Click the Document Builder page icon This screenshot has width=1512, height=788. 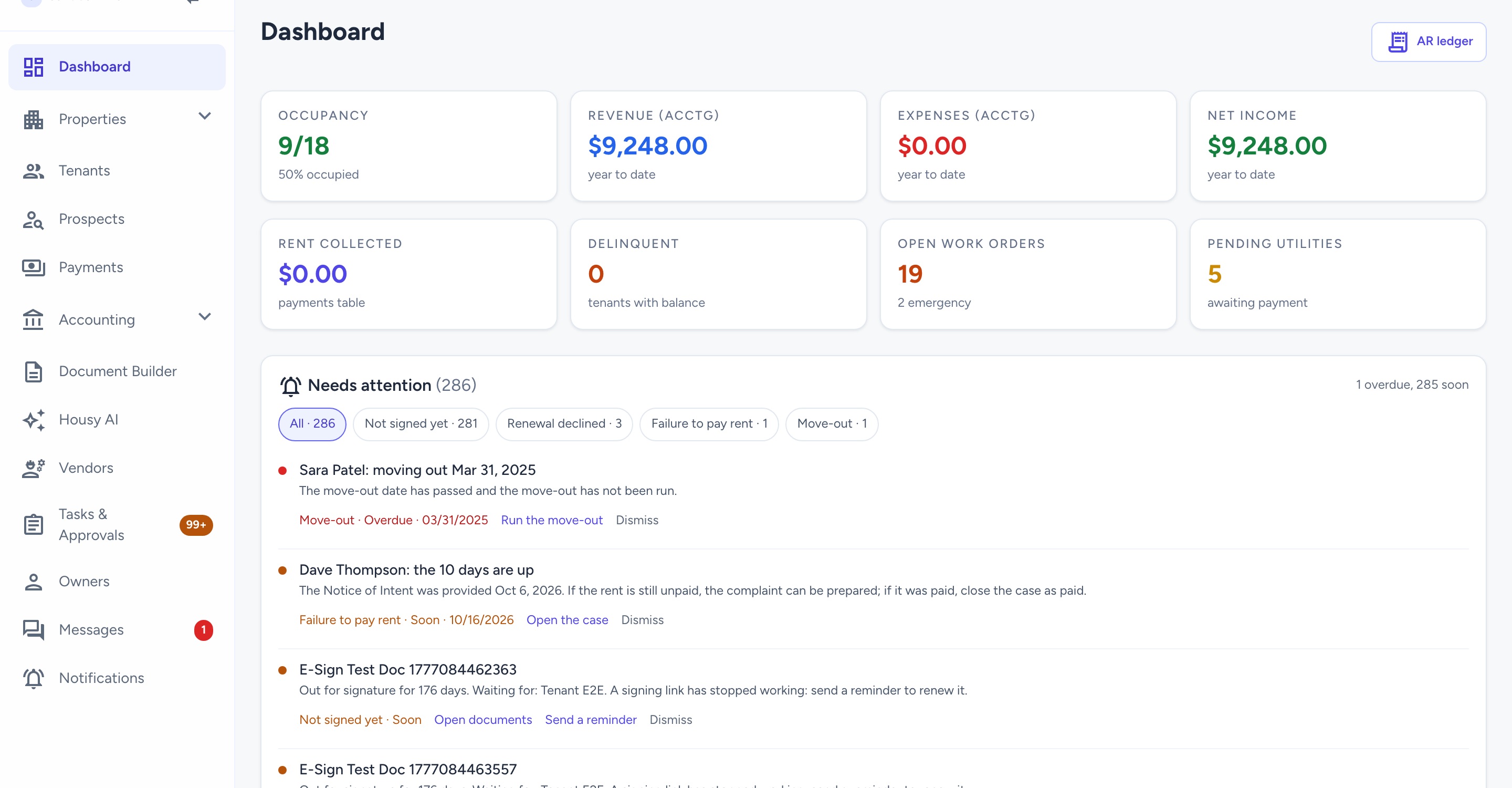(34, 372)
